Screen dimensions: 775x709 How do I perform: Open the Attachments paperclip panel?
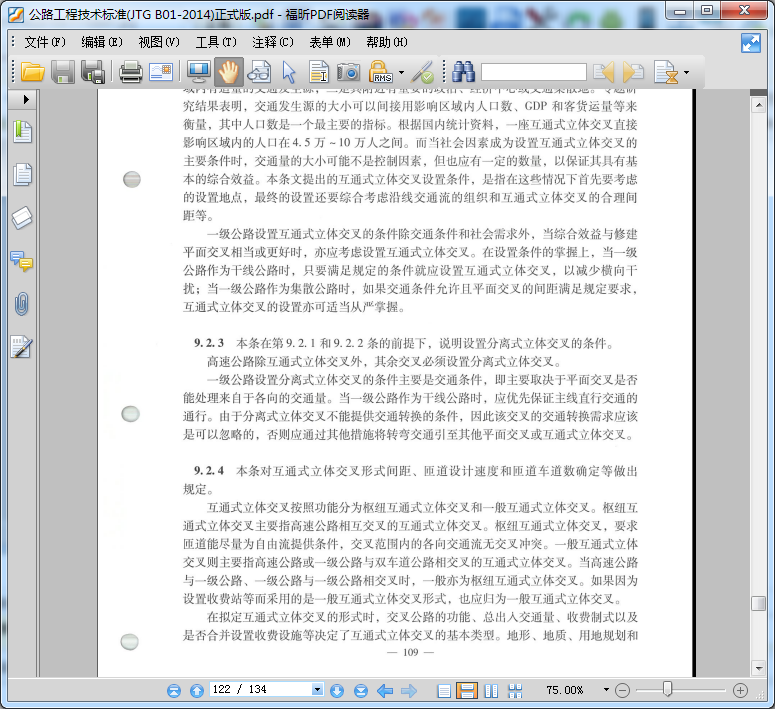click(x=22, y=304)
